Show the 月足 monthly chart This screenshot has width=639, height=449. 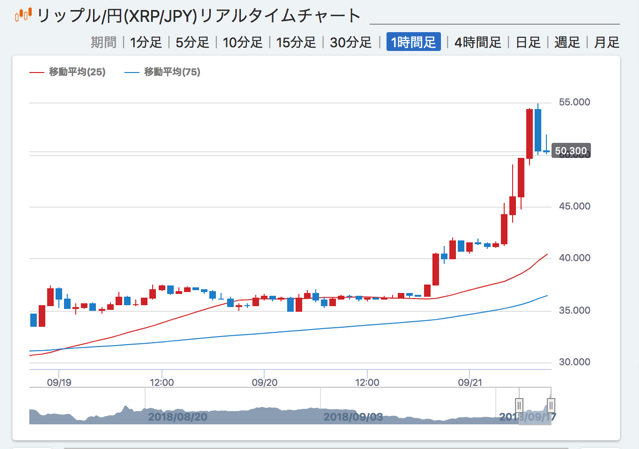606,42
